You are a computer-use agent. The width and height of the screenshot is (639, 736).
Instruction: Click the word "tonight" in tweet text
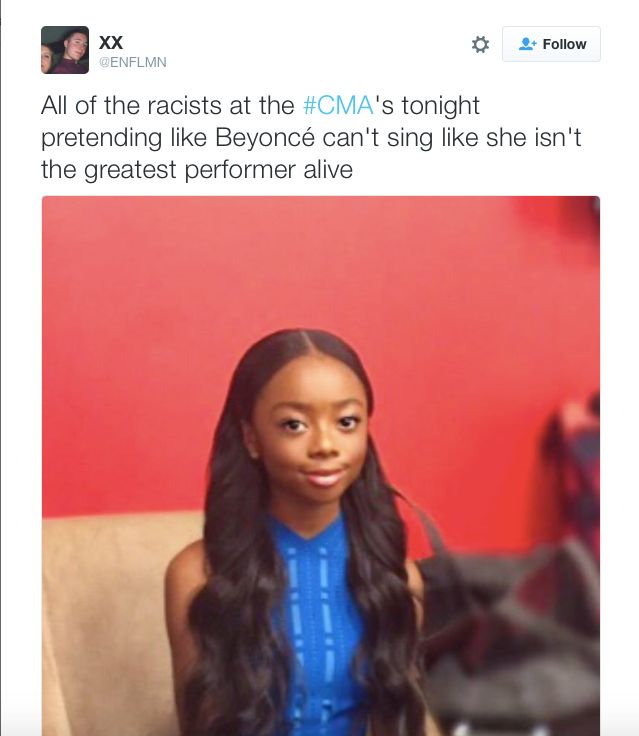pyautogui.click(x=440, y=106)
